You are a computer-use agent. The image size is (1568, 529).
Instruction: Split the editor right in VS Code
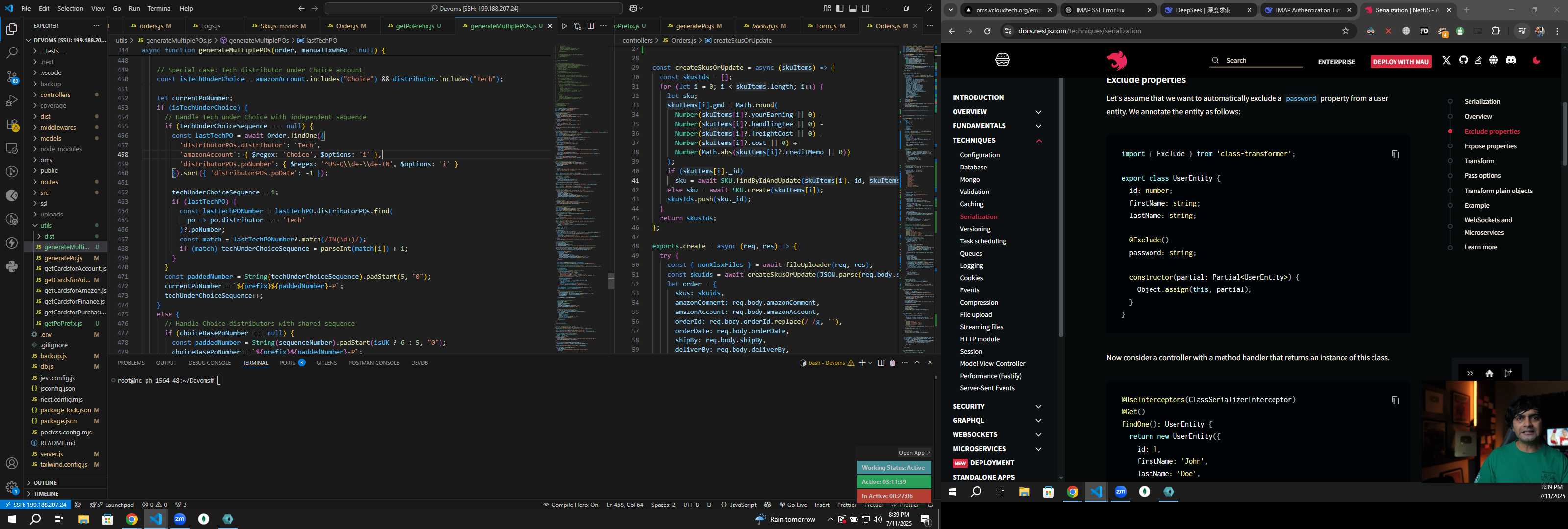[590, 26]
